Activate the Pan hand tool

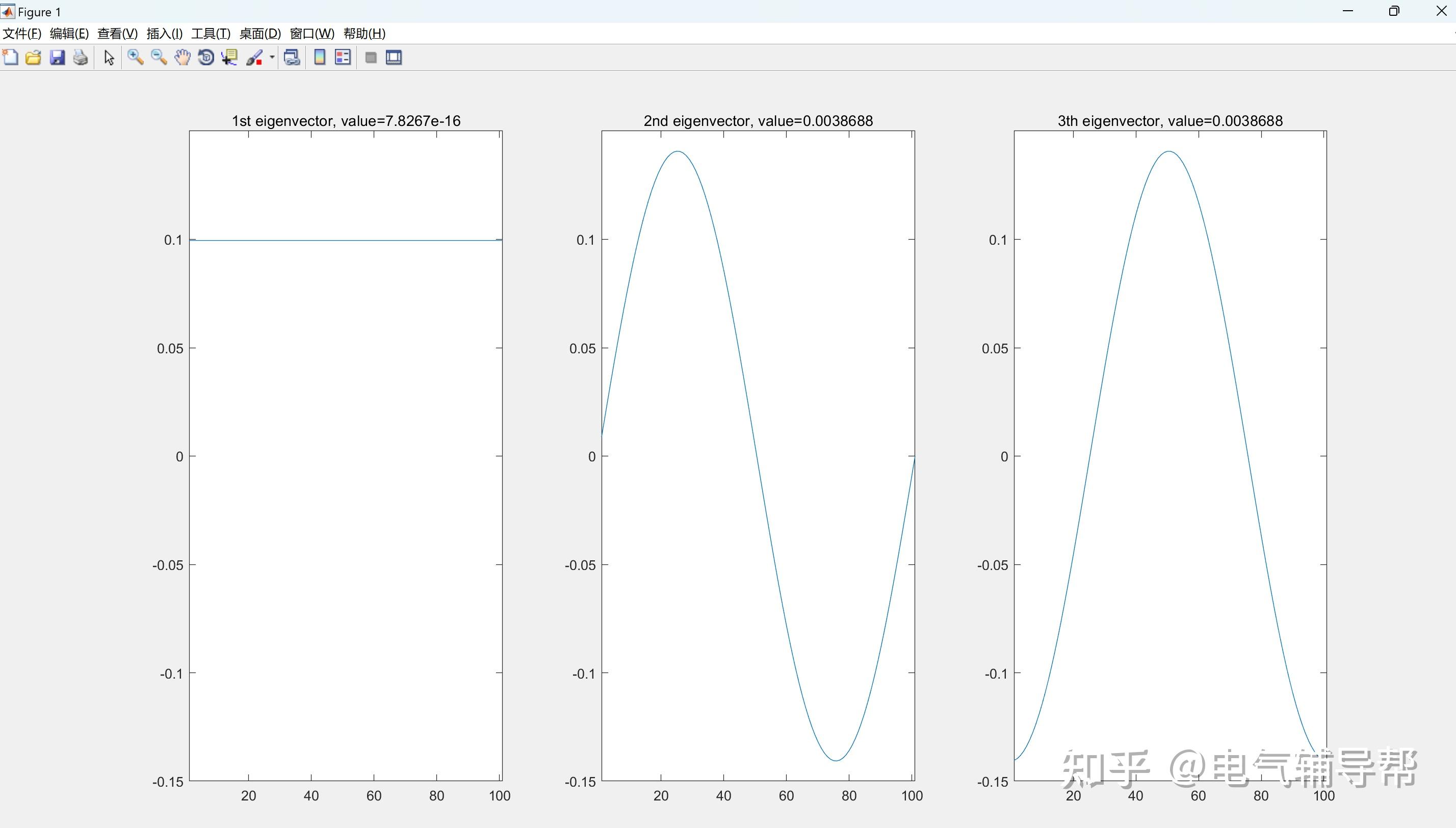pos(183,58)
